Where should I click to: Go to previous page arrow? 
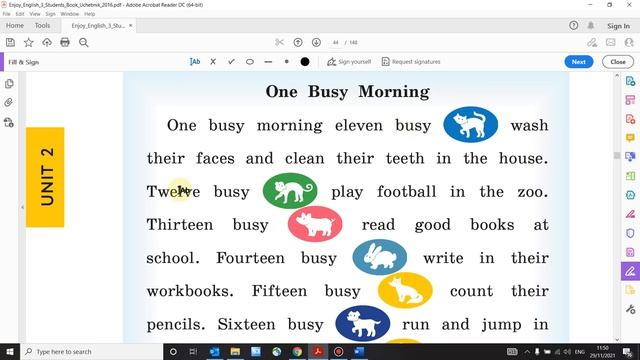(298, 42)
